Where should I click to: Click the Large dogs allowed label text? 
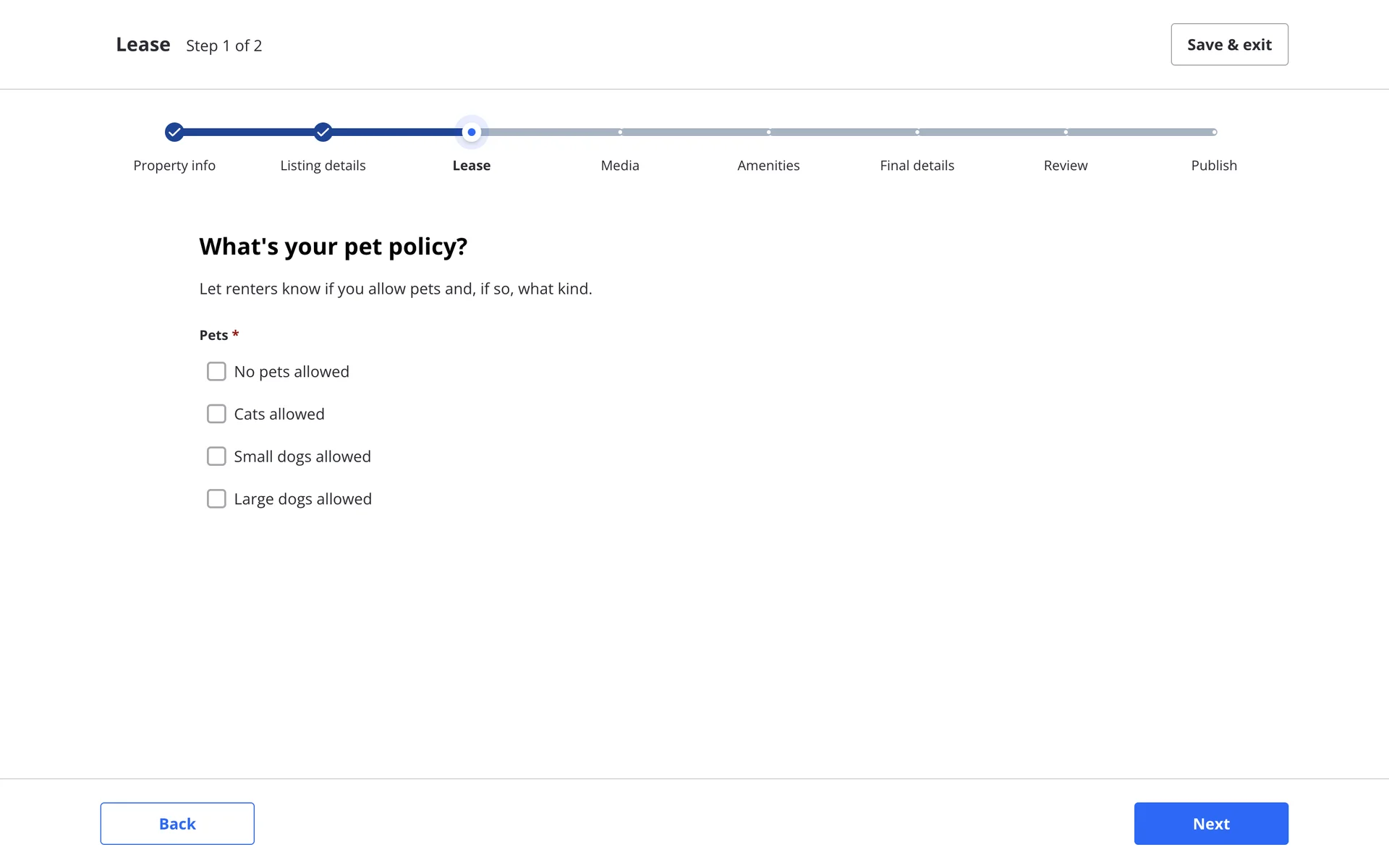(x=302, y=499)
